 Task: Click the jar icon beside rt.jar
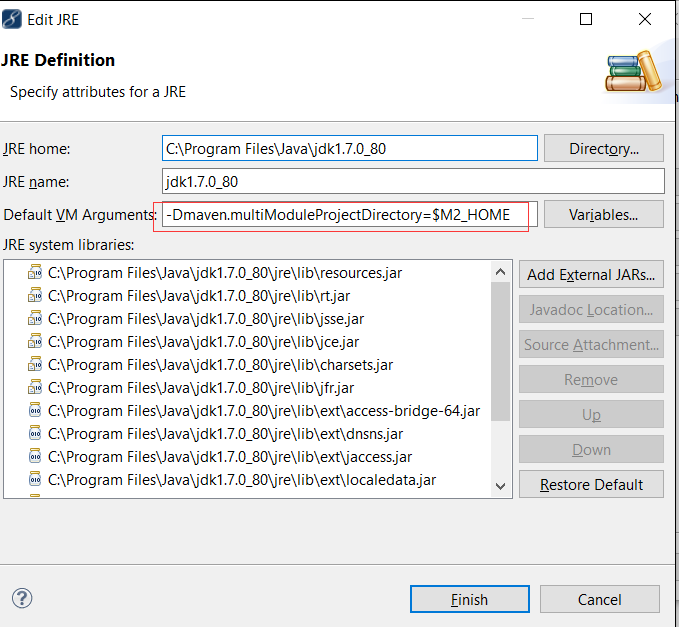click(35, 296)
